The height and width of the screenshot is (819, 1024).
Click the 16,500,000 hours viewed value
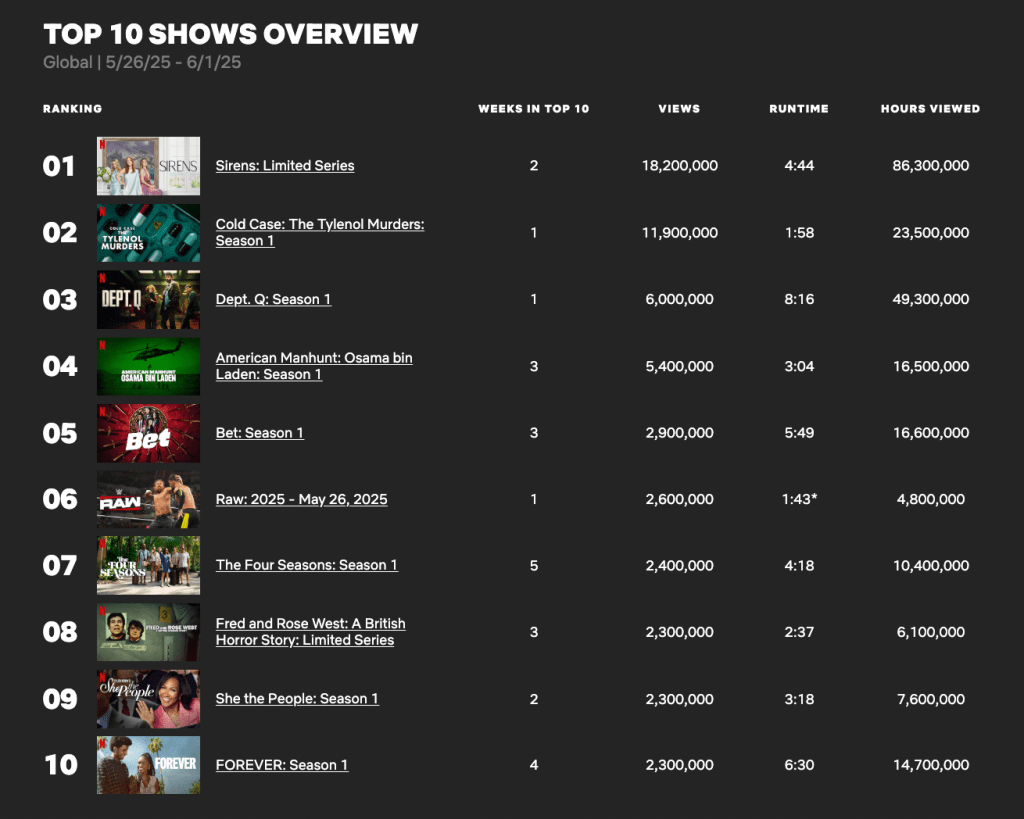(x=931, y=366)
